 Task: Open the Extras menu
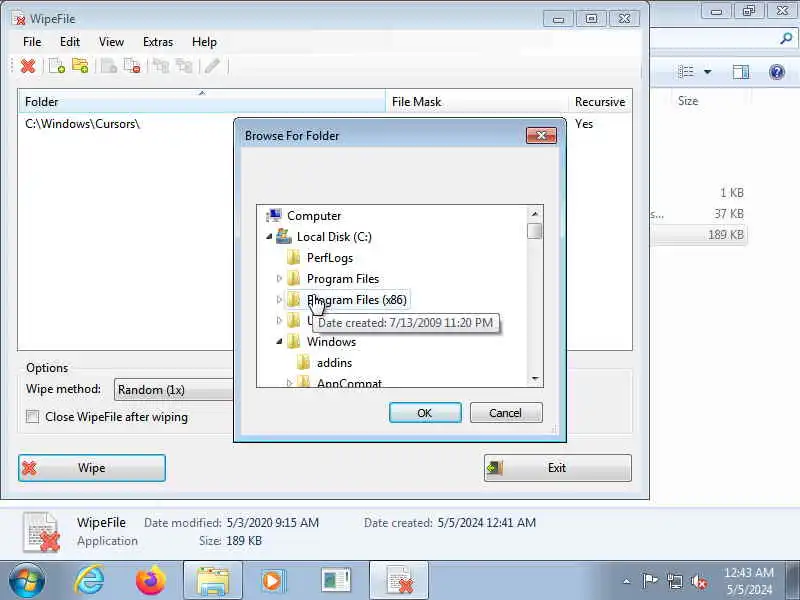coord(158,42)
